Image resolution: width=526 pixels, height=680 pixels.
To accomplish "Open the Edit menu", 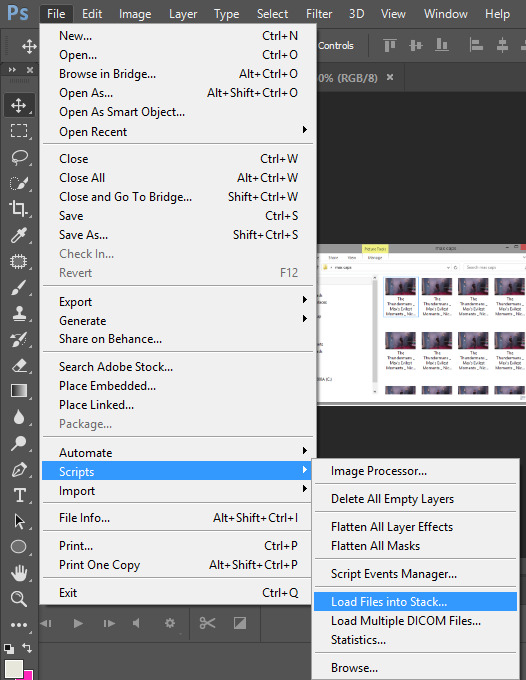I will coord(92,14).
